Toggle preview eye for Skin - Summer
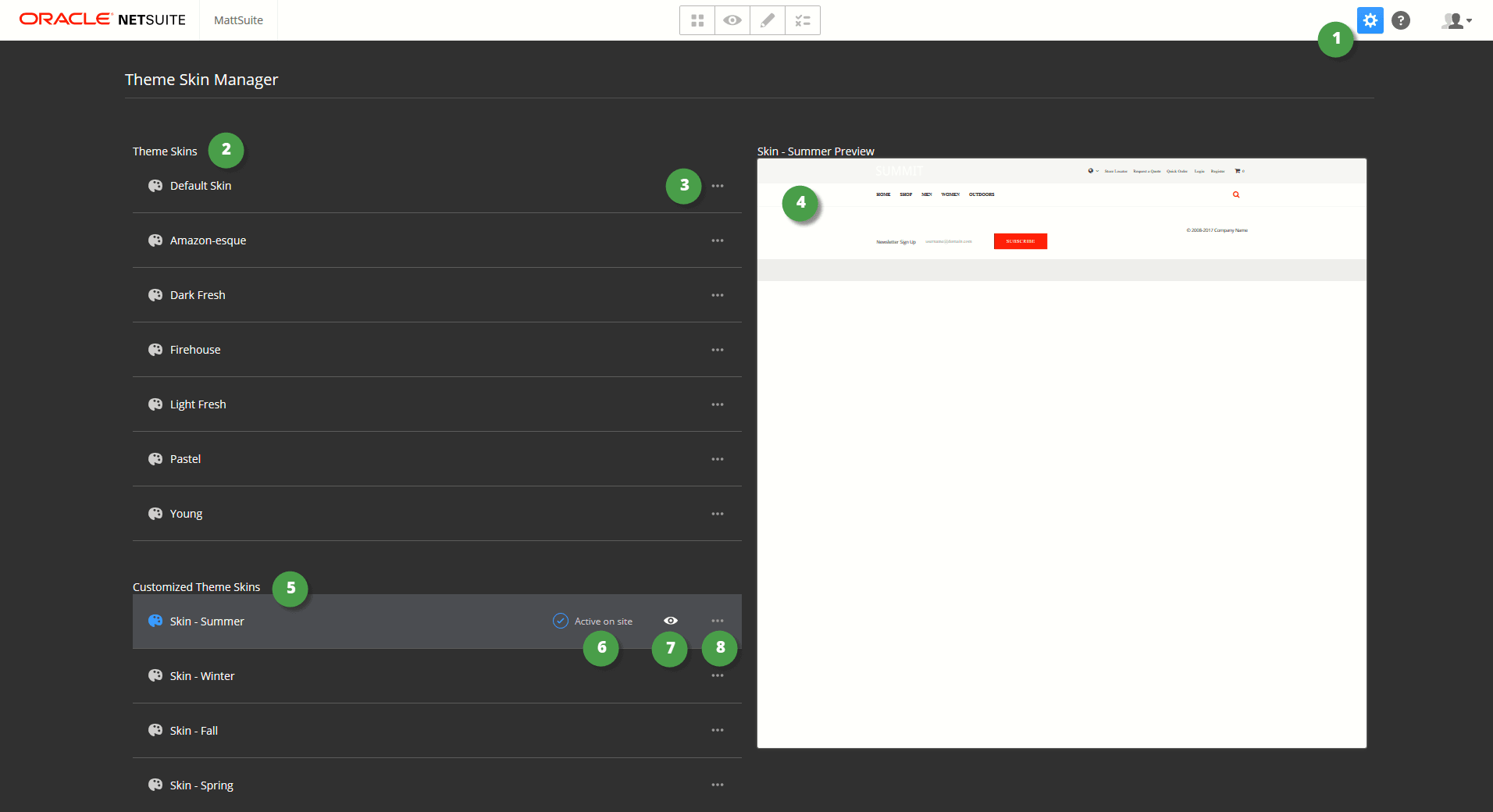Viewport: 1493px width, 812px height. 671,621
